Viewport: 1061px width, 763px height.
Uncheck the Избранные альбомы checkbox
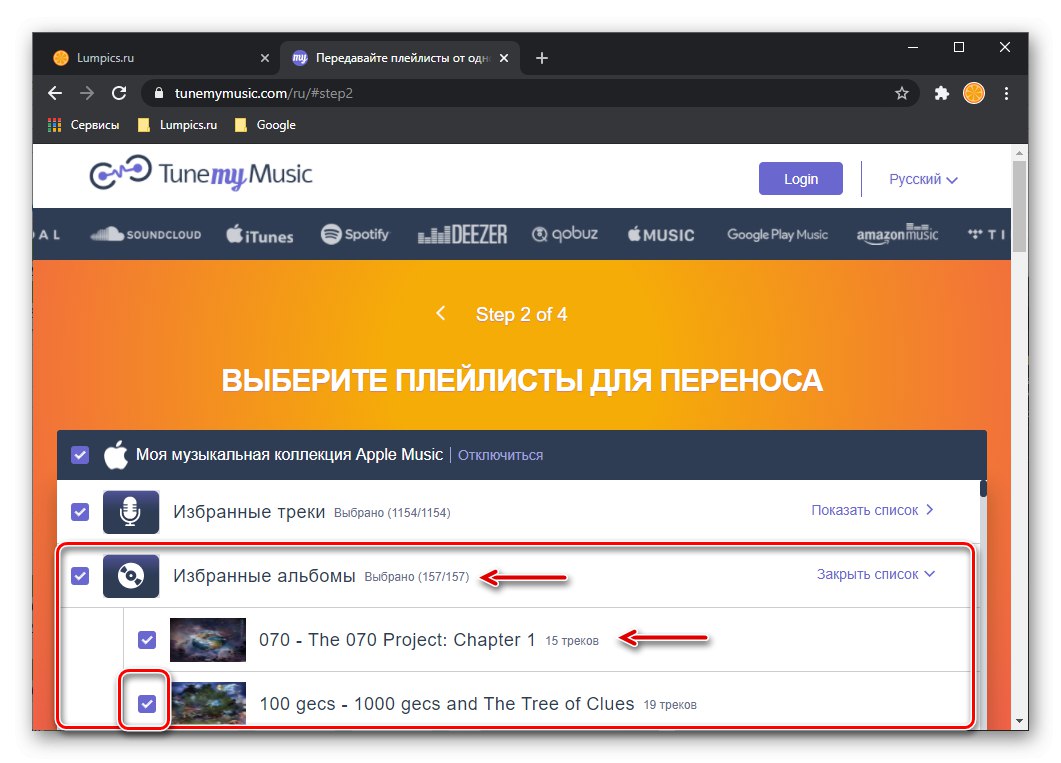pyautogui.click(x=80, y=576)
